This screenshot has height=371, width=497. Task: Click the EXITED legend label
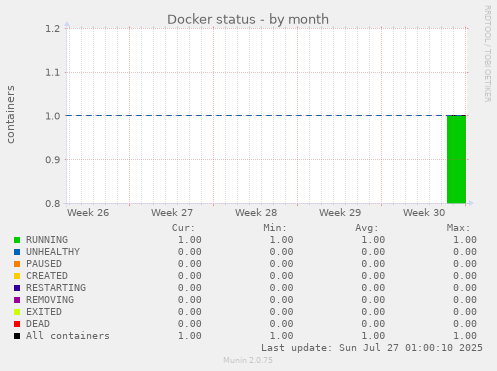tap(44, 312)
